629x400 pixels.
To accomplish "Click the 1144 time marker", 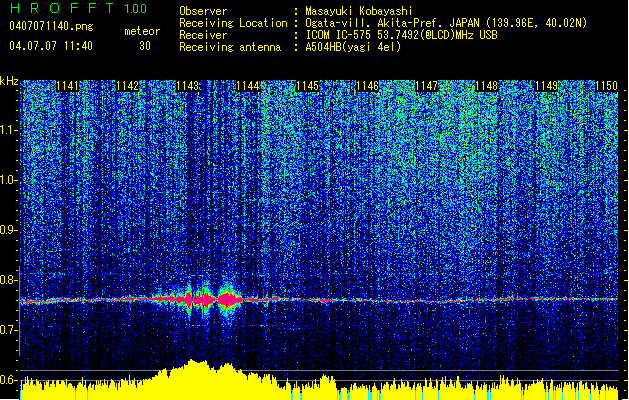I will pos(248,86).
